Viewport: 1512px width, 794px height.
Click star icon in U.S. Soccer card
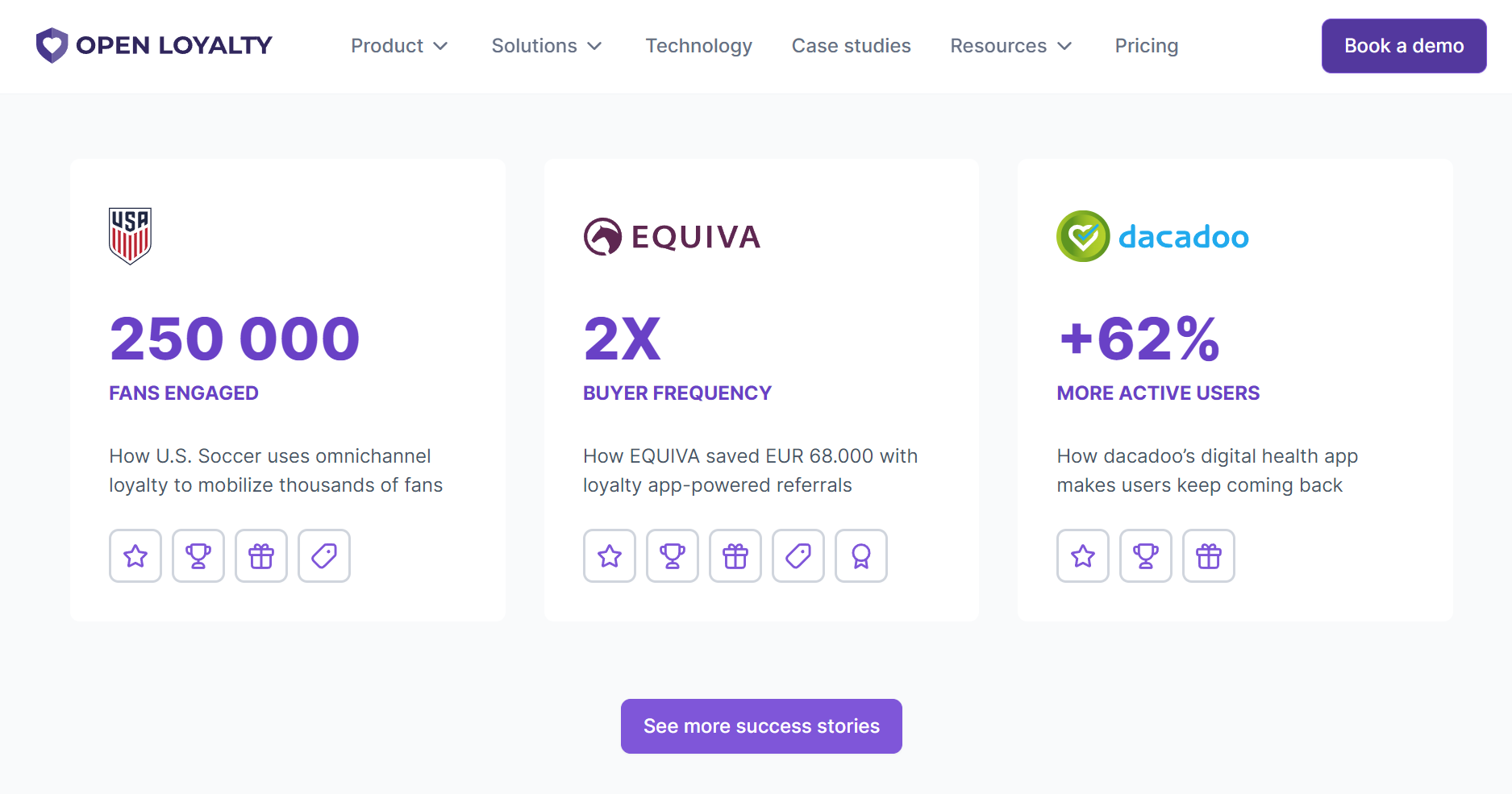[x=135, y=555]
